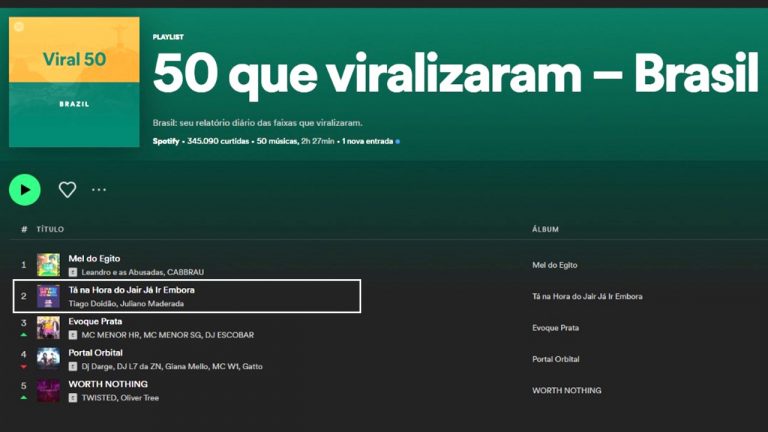Open WORTH NOTHING album link

pos(567,390)
